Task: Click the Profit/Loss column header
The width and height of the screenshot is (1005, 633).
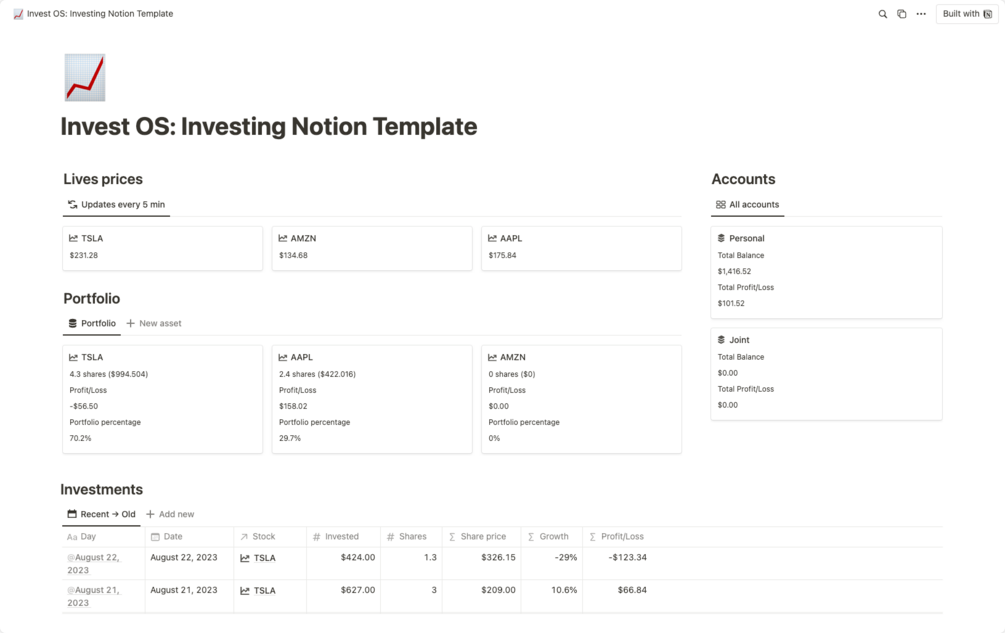Action: (x=621, y=537)
